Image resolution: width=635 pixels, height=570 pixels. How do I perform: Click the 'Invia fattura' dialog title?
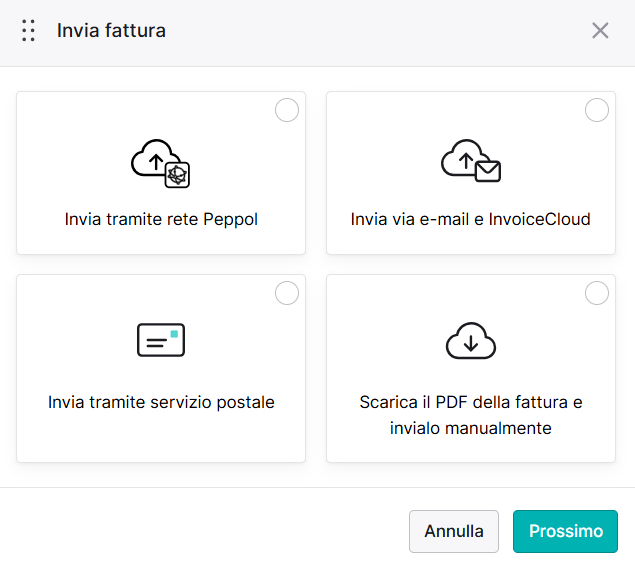(x=111, y=30)
